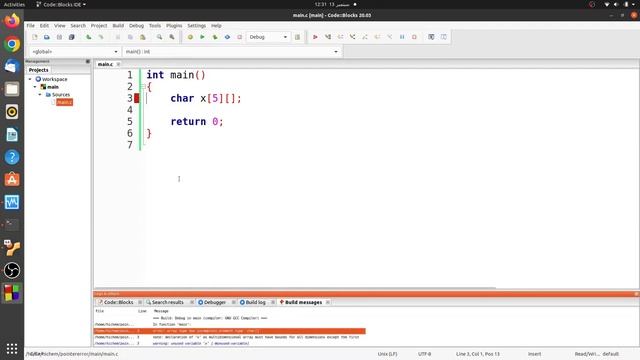Open the debugging windows icon
The image size is (640, 360).
pos(431,37)
